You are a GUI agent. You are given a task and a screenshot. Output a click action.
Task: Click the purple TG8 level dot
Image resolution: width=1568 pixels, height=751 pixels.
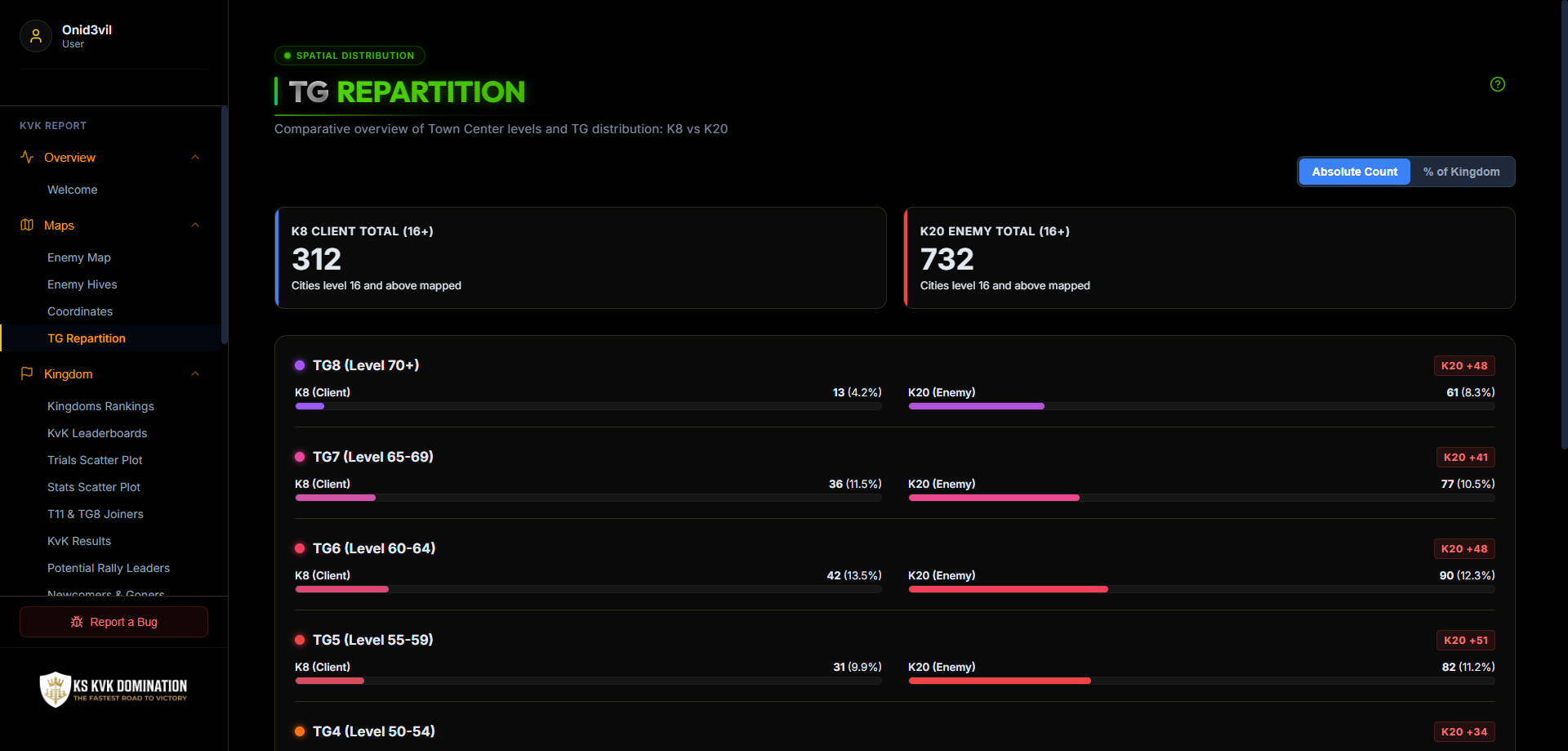click(300, 365)
